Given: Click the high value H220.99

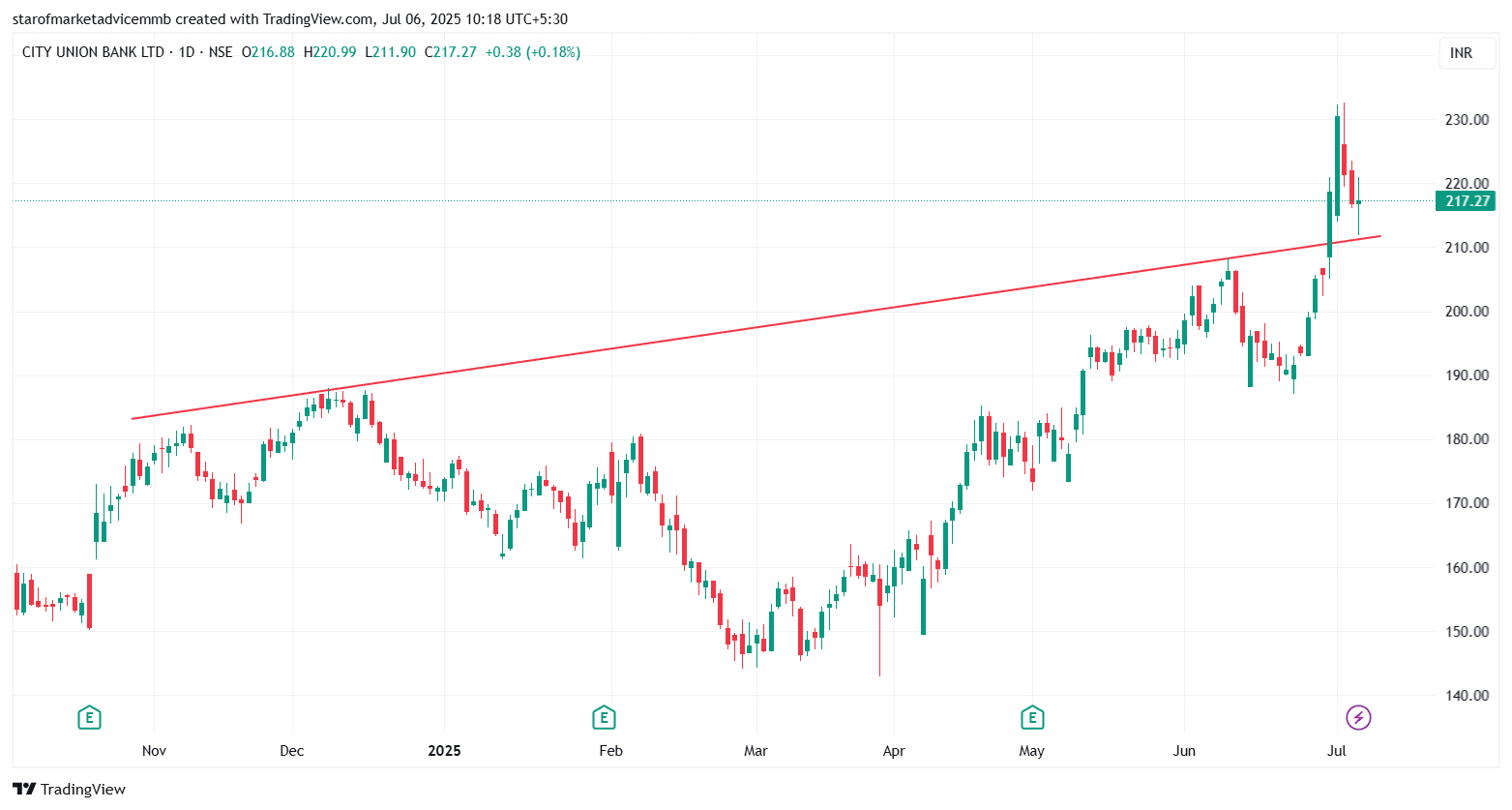Looking at the screenshot, I should [x=330, y=52].
